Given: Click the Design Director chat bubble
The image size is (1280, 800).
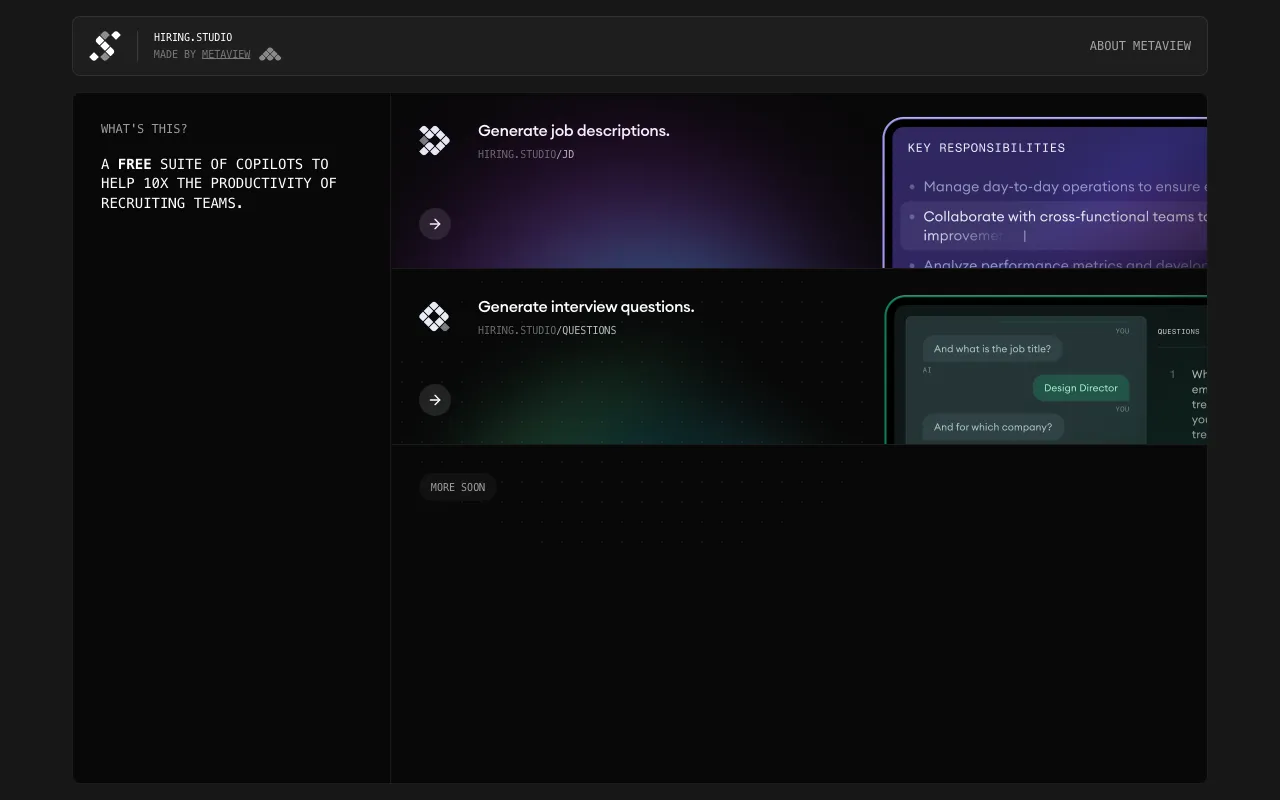Looking at the screenshot, I should 1081,388.
